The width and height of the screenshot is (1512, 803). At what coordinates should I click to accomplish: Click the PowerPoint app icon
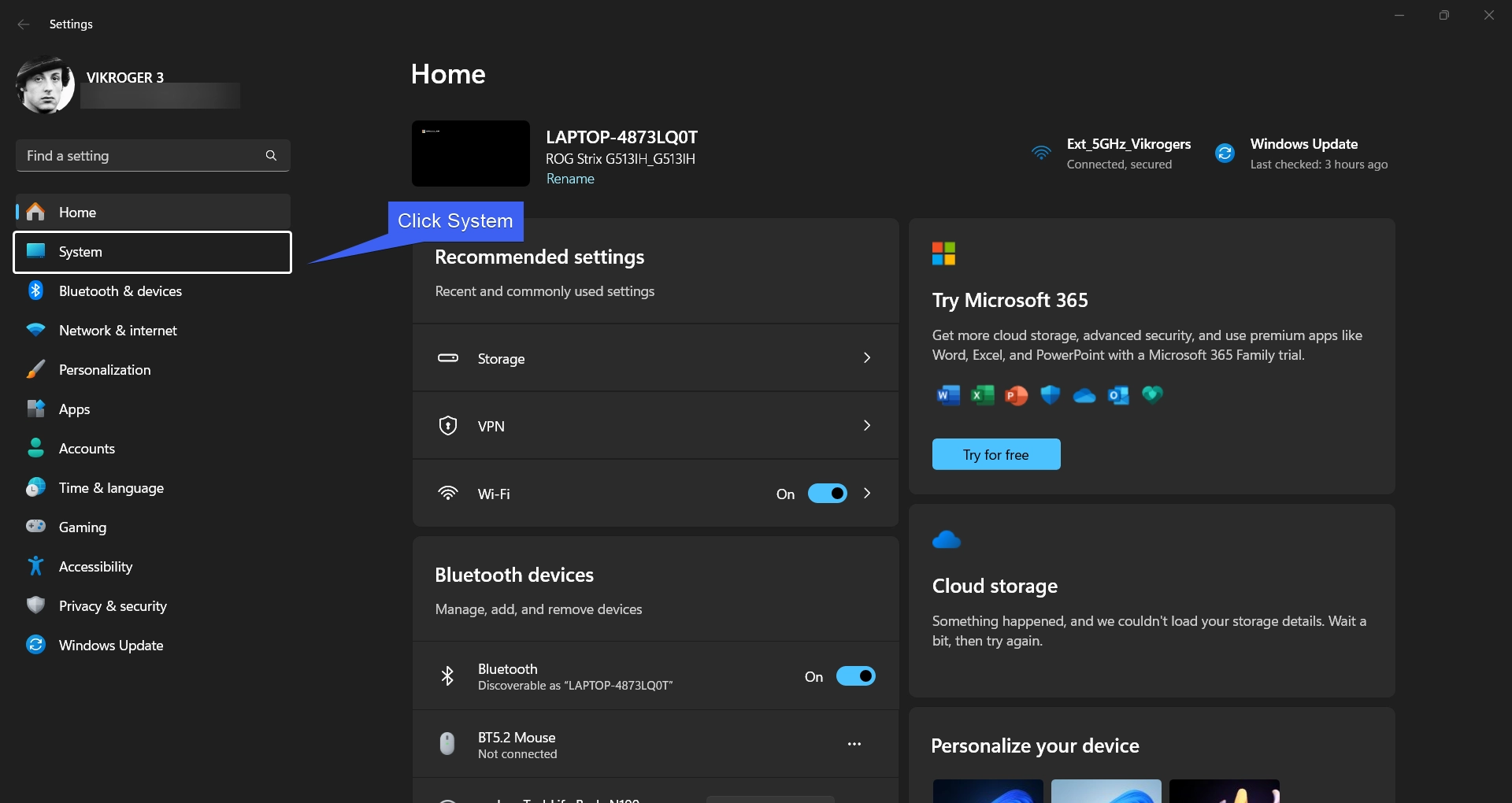click(x=1016, y=395)
